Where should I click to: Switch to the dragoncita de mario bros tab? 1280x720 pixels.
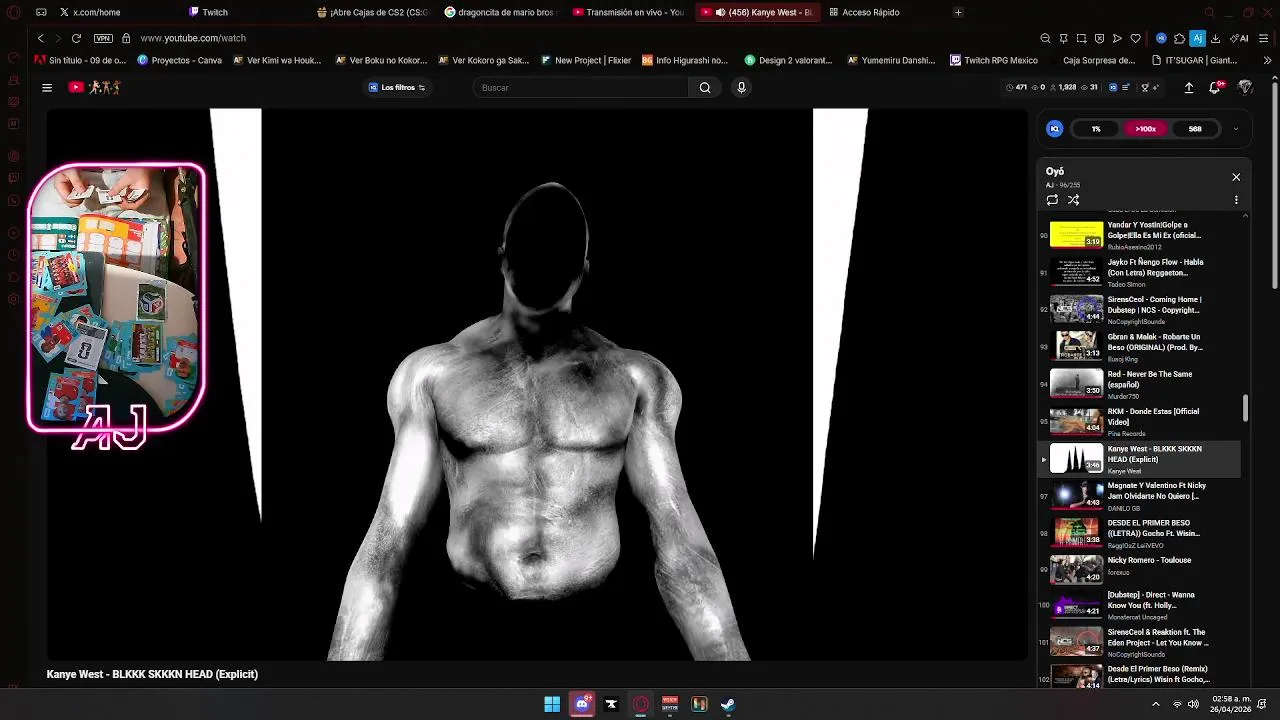point(502,12)
